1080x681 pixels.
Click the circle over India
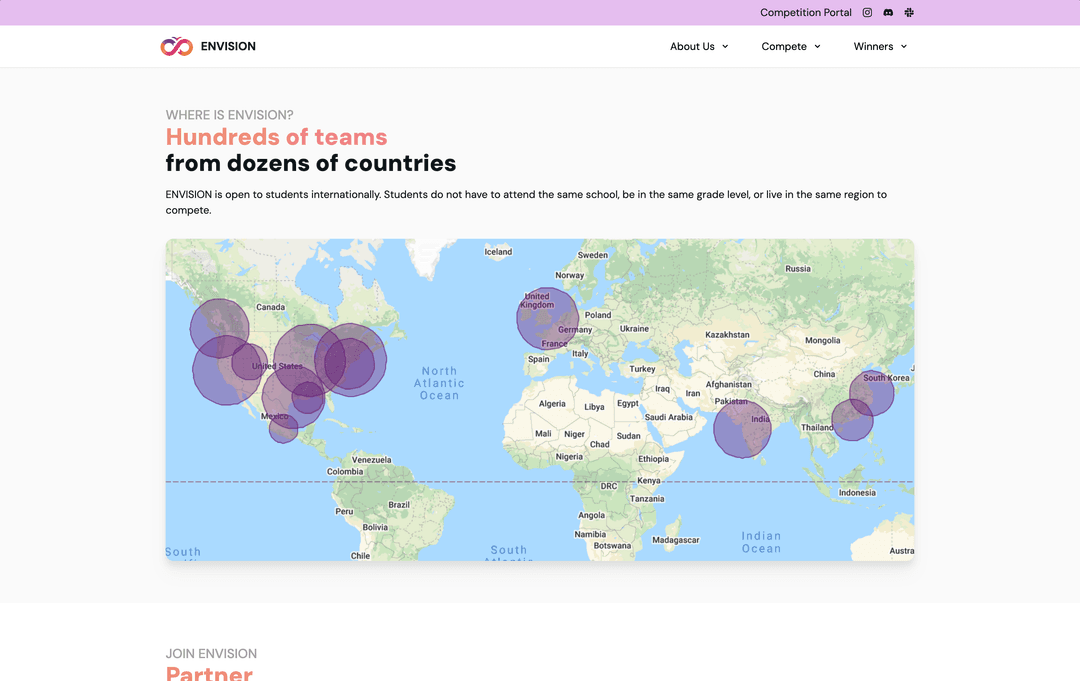742,429
